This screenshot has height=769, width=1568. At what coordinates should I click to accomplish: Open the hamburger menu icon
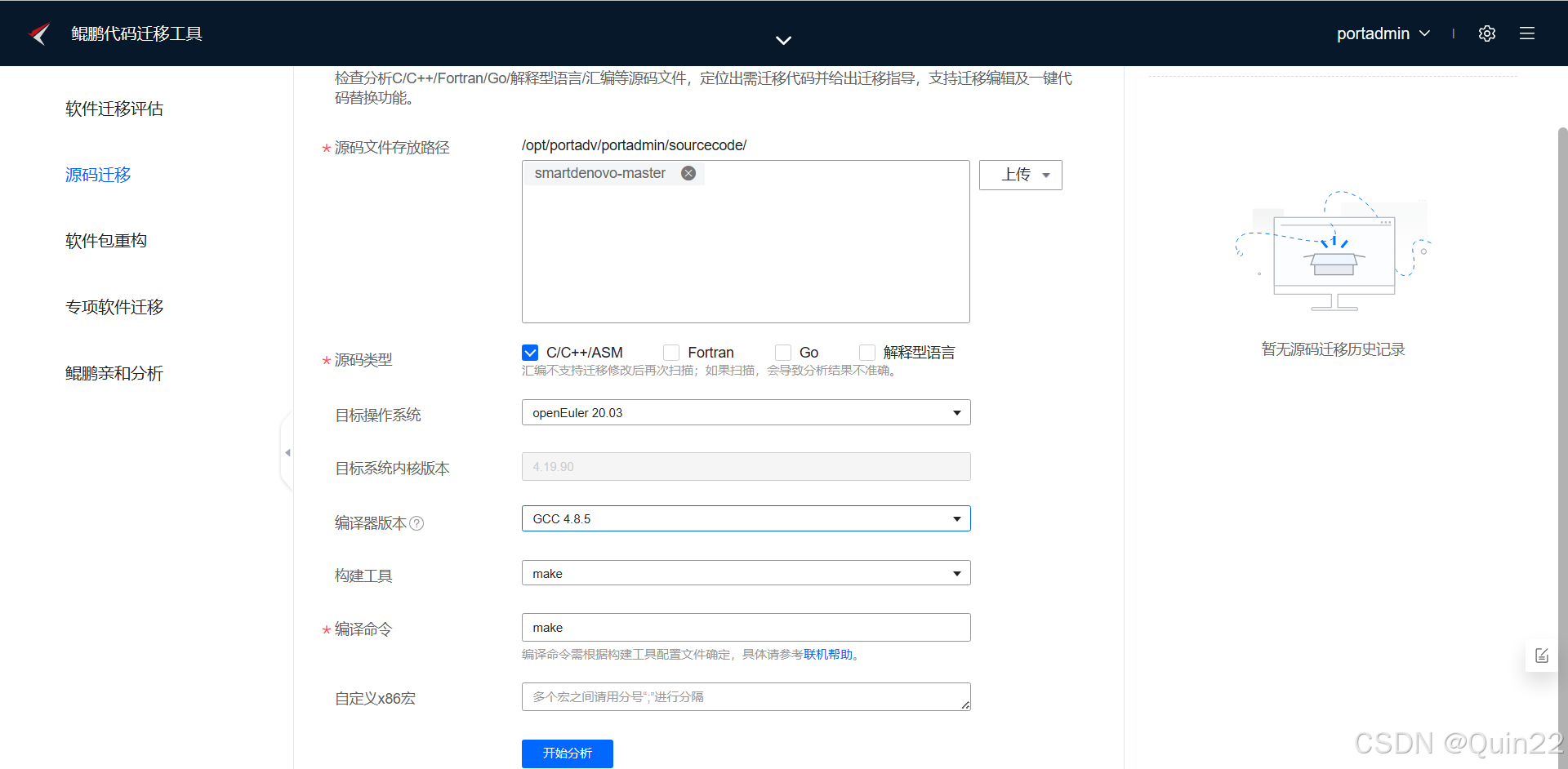(1526, 33)
